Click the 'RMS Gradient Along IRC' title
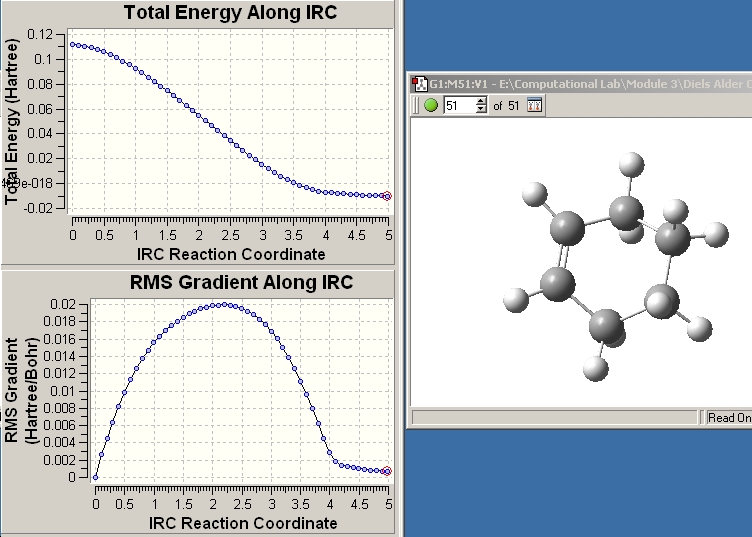Image resolution: width=752 pixels, height=537 pixels. (241, 282)
